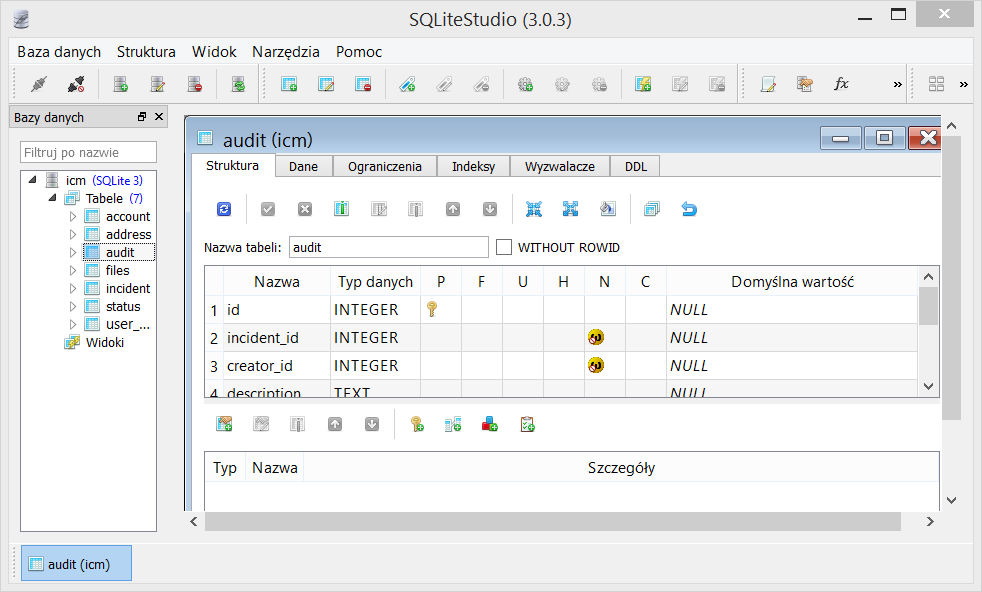This screenshot has height=592, width=982.
Task: Click the columns grid vertical scrollbar thumb
Action: 928,306
